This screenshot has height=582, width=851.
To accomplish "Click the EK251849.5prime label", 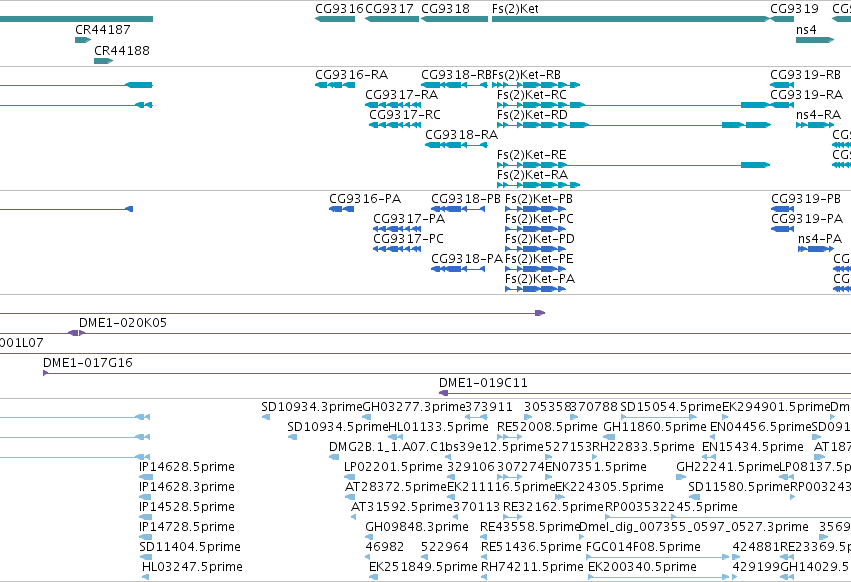I will [423, 567].
